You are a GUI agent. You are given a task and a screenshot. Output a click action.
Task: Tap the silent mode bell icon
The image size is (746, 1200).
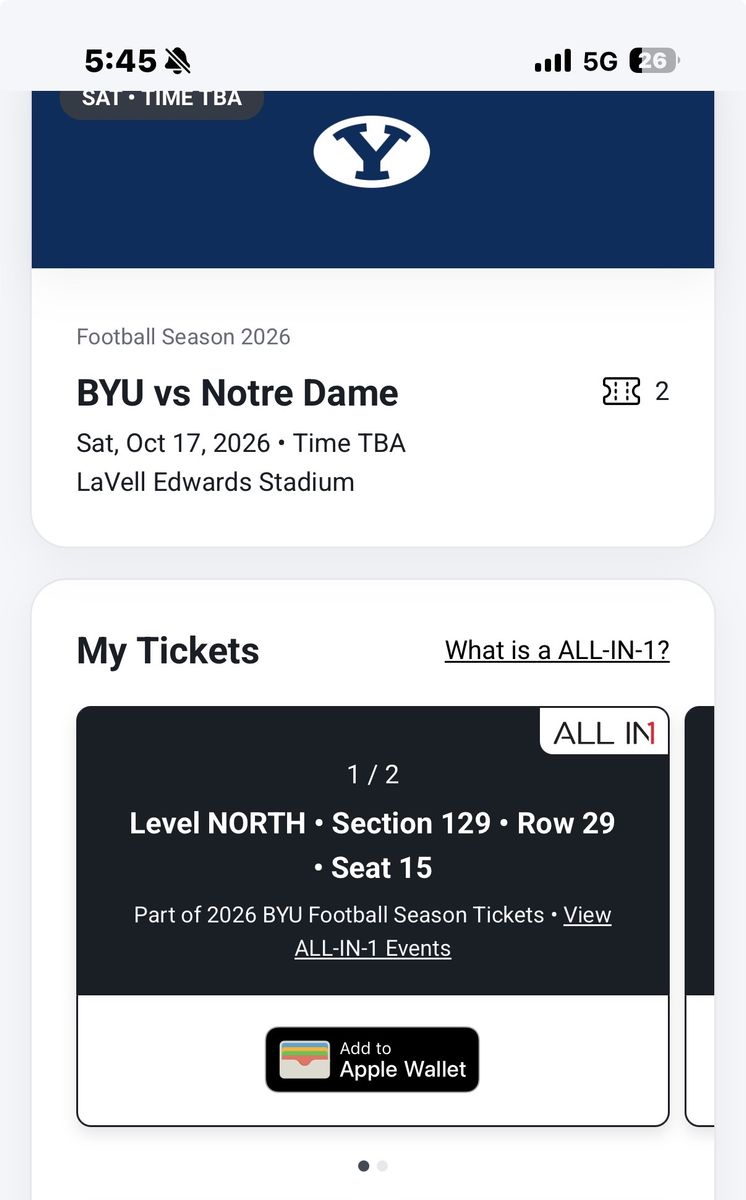point(178,62)
